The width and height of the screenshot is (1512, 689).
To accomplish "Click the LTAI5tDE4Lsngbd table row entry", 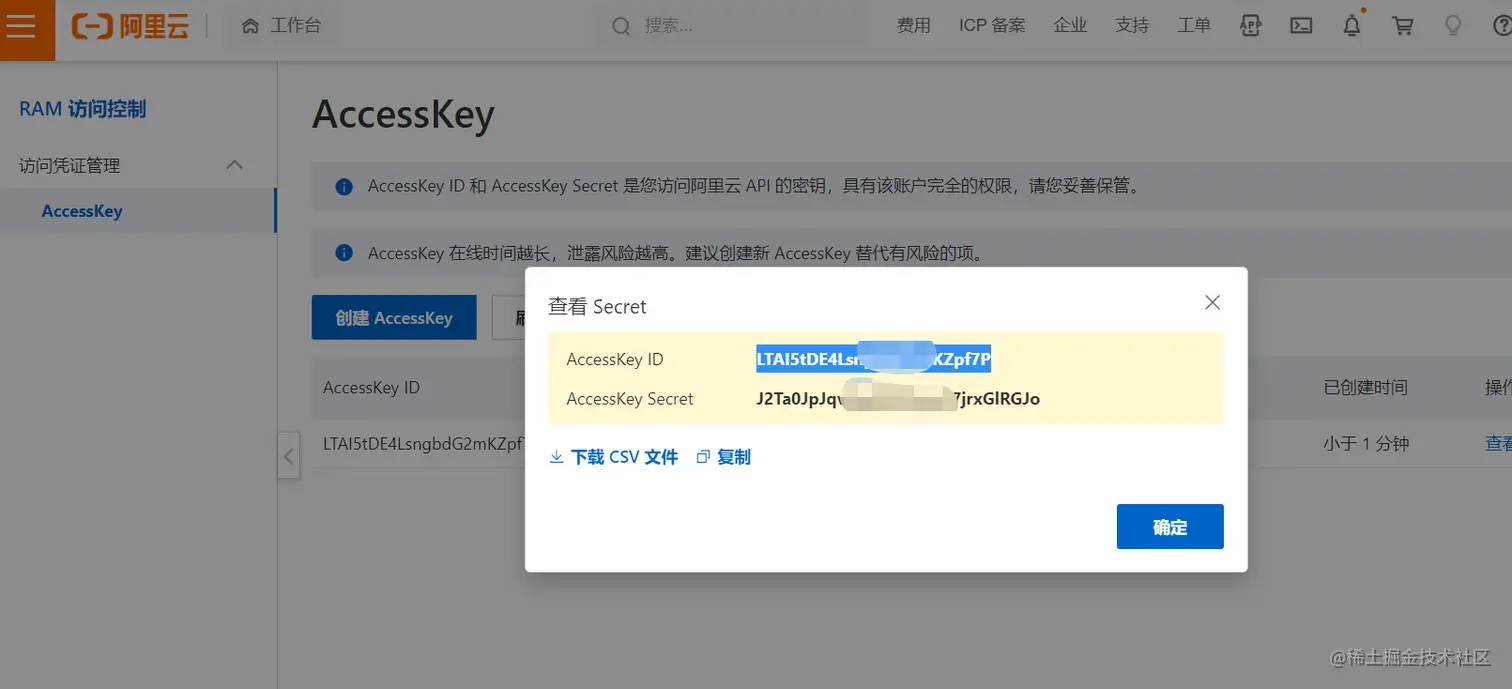I will click(x=424, y=443).
